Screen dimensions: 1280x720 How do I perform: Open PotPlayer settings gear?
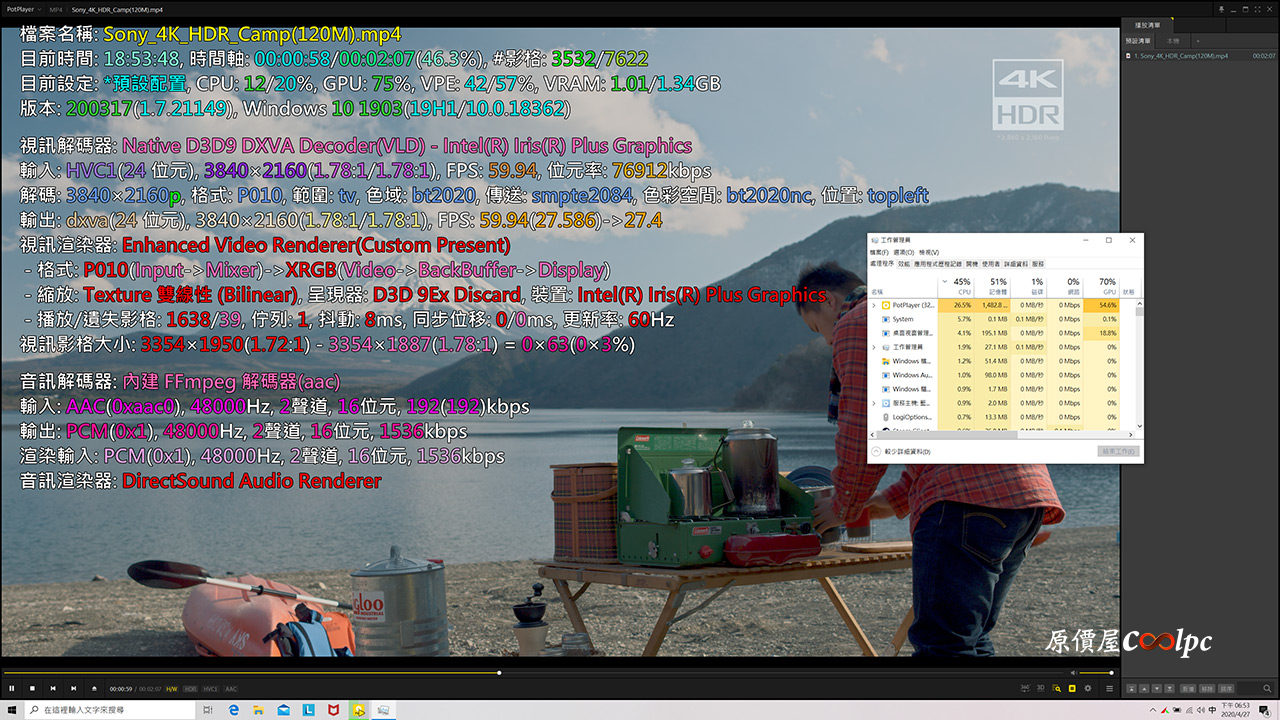[x=1088, y=688]
